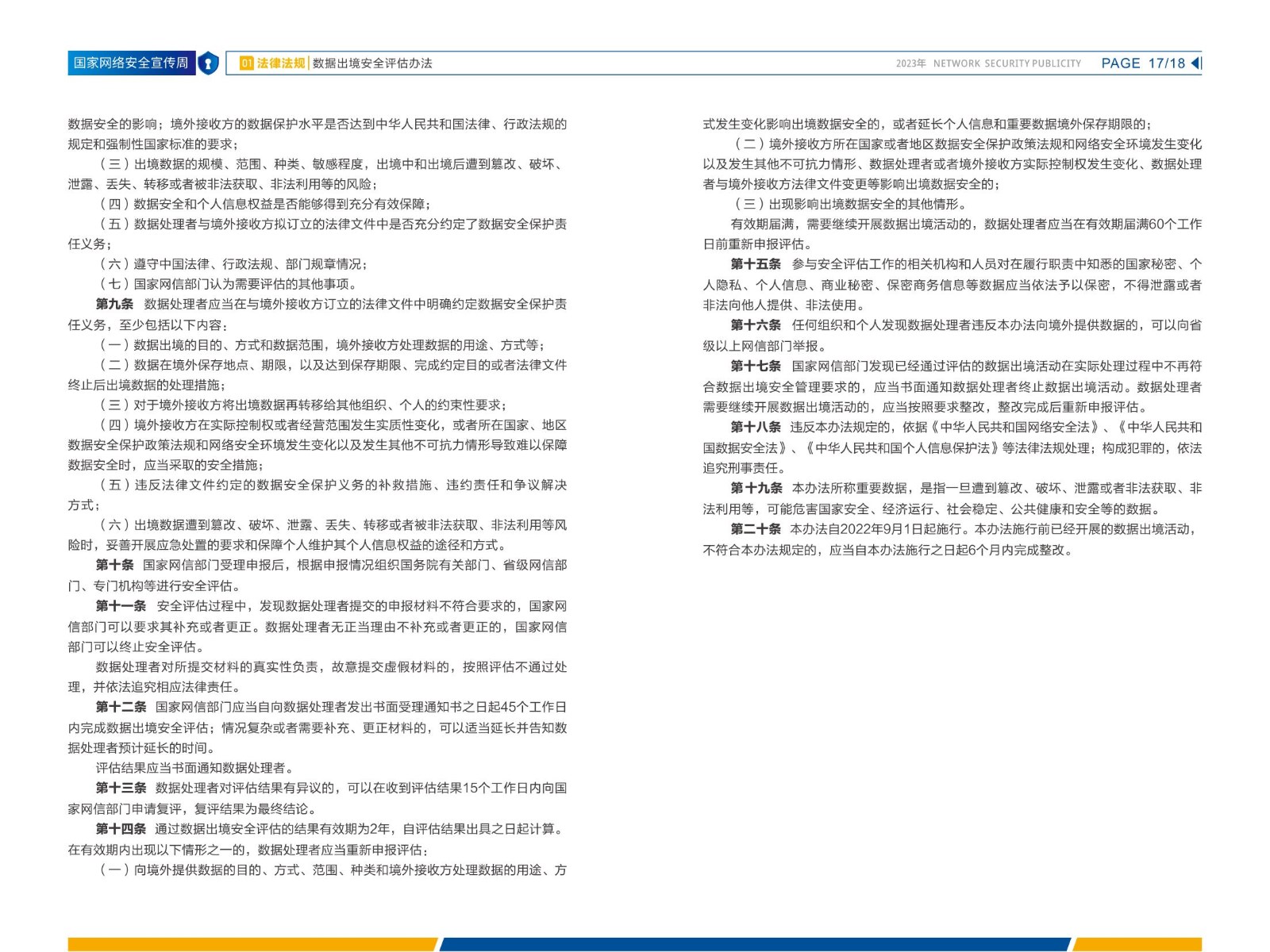The image size is (1270, 952).
Task: Select the 第十条 article heading
Action: click(x=114, y=565)
